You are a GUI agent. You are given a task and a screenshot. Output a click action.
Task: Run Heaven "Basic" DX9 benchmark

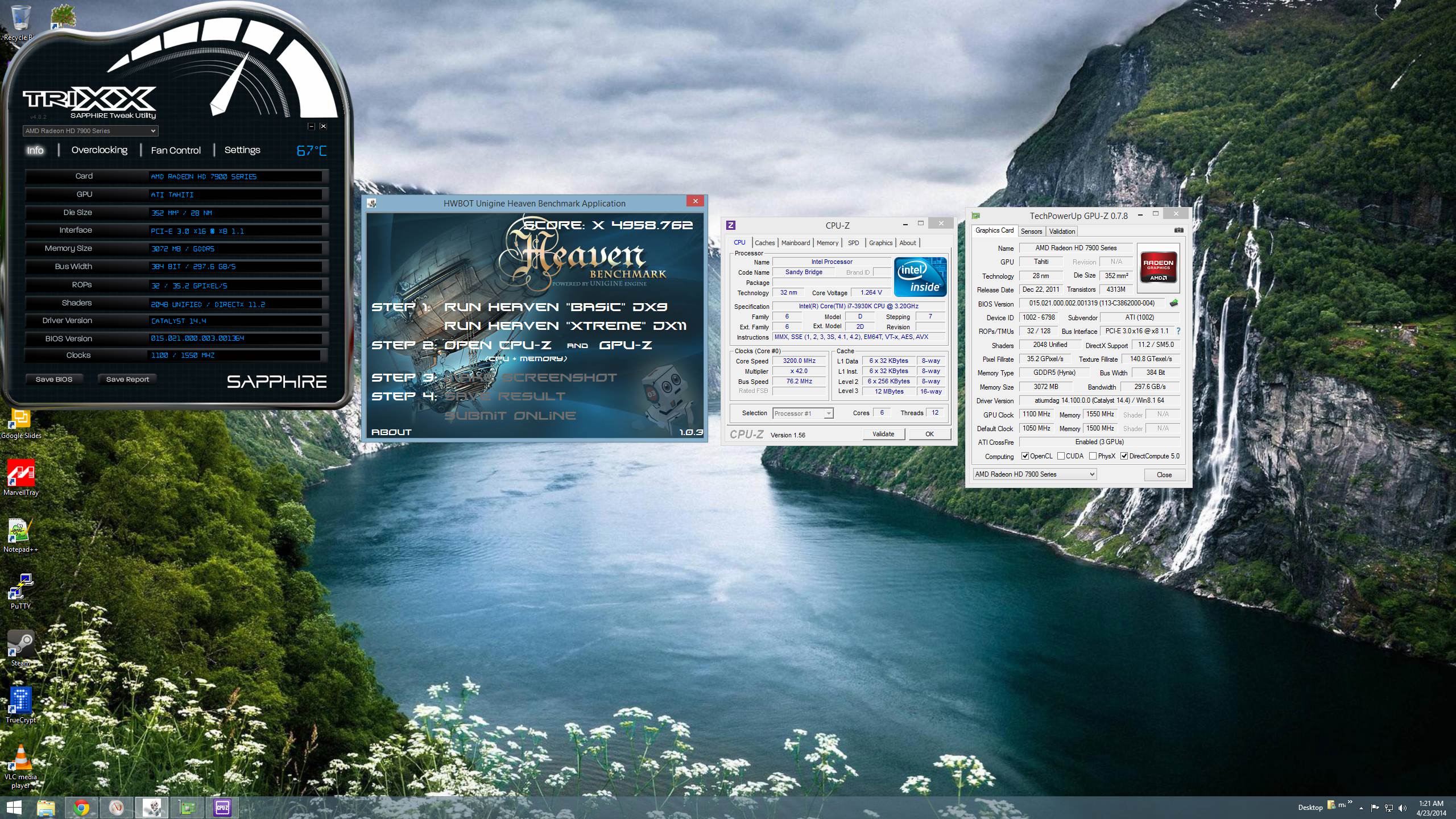tap(555, 307)
